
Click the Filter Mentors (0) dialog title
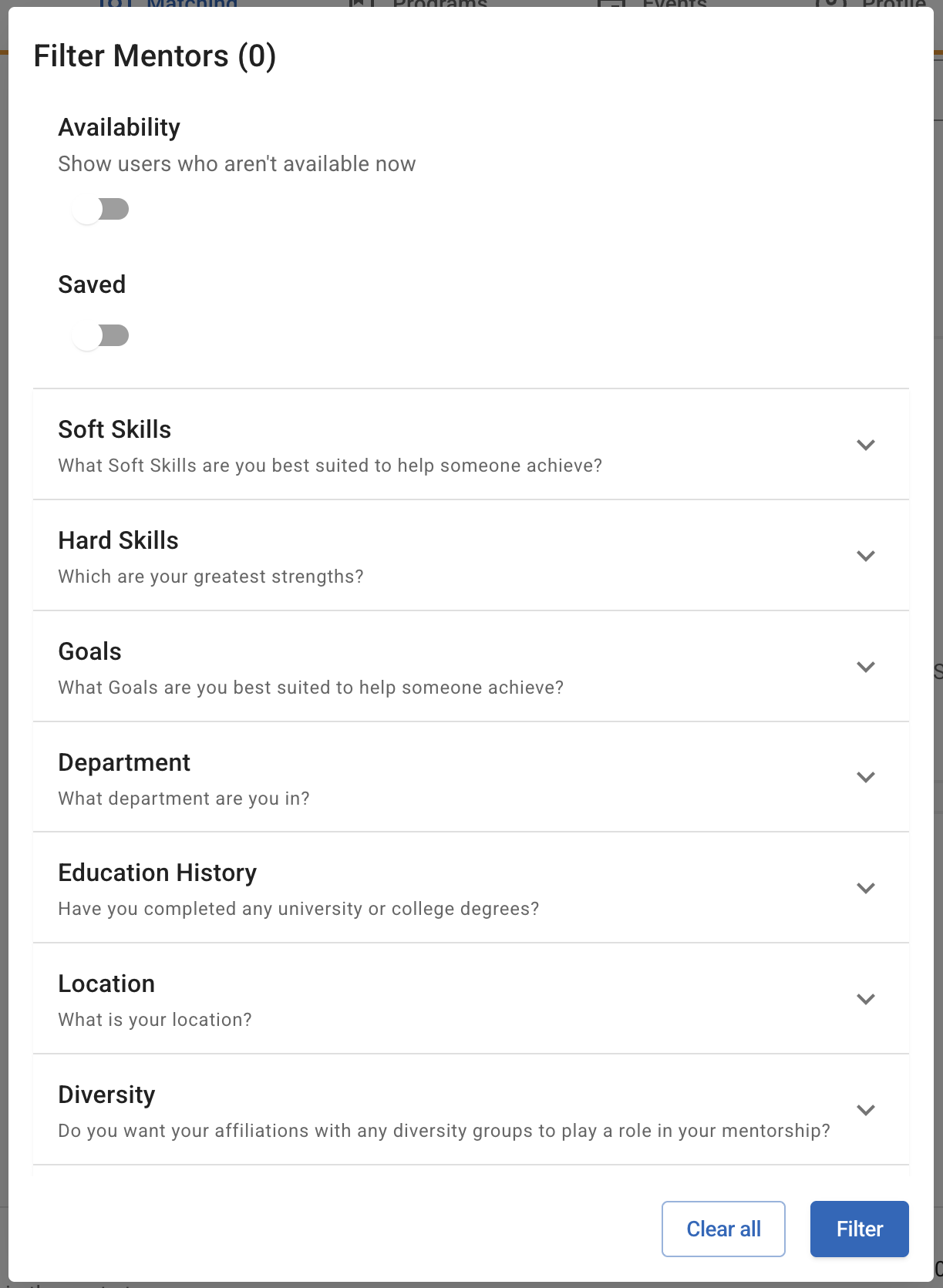(x=155, y=56)
